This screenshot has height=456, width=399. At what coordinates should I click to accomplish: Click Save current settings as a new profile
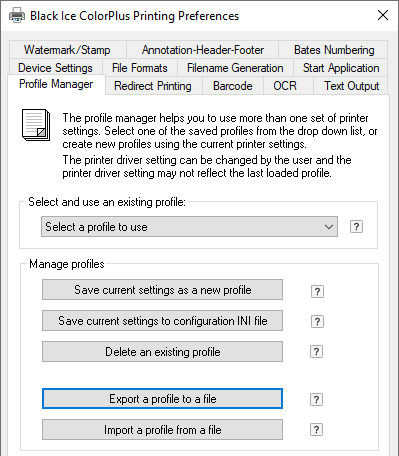tap(162, 290)
